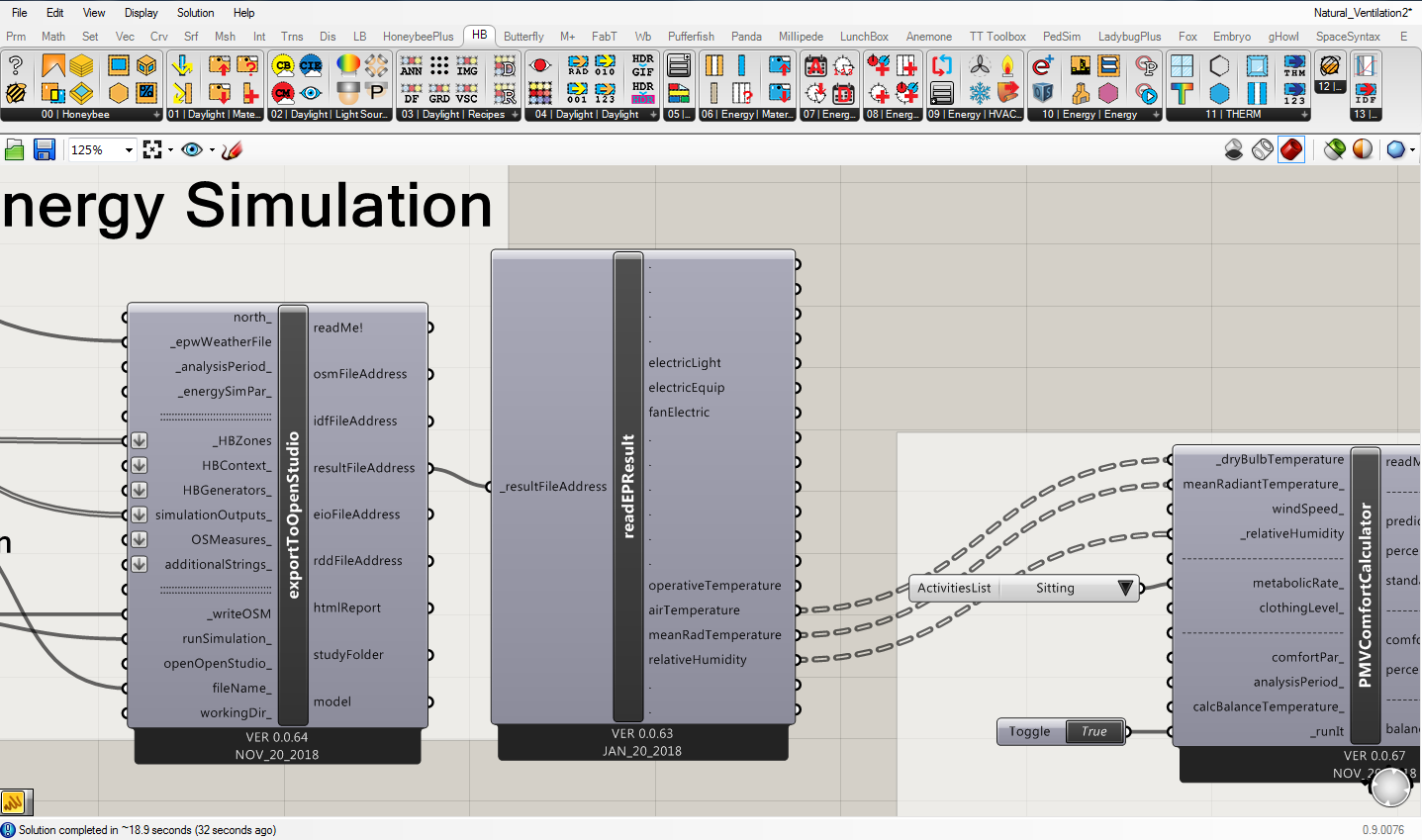Viewport: 1422px width, 840px height.
Task: Select the OS OpenStudio export icon
Action: tap(1042, 93)
